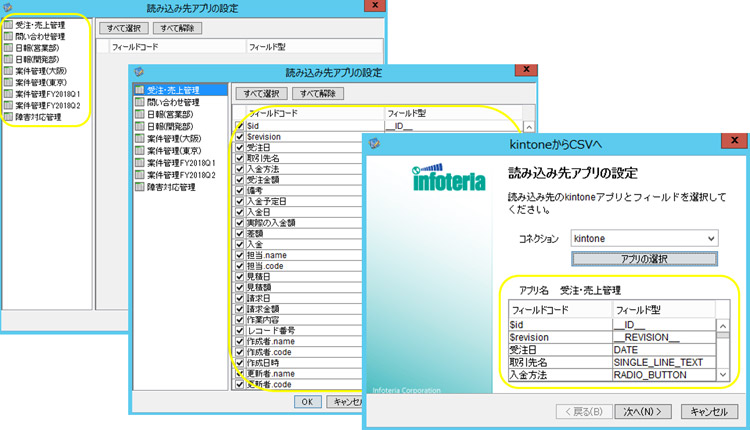The image size is (750, 430).
Task: Click the アプリの選択 button
Action: click(644, 259)
